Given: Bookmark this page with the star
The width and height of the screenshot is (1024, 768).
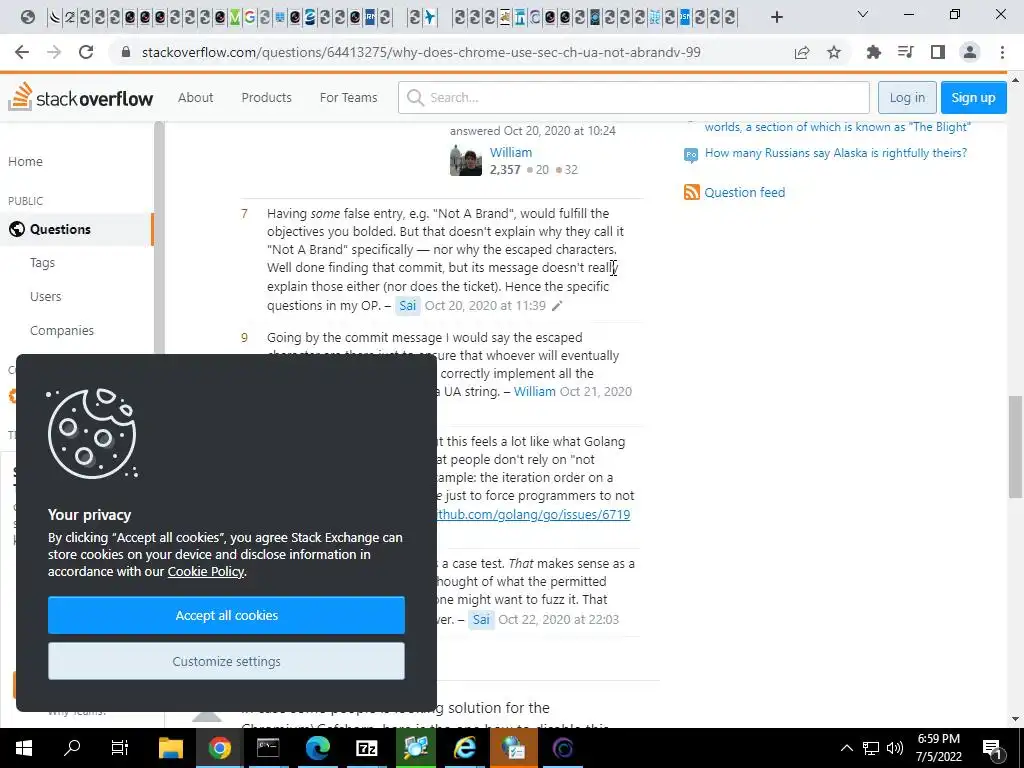Looking at the screenshot, I should [834, 52].
